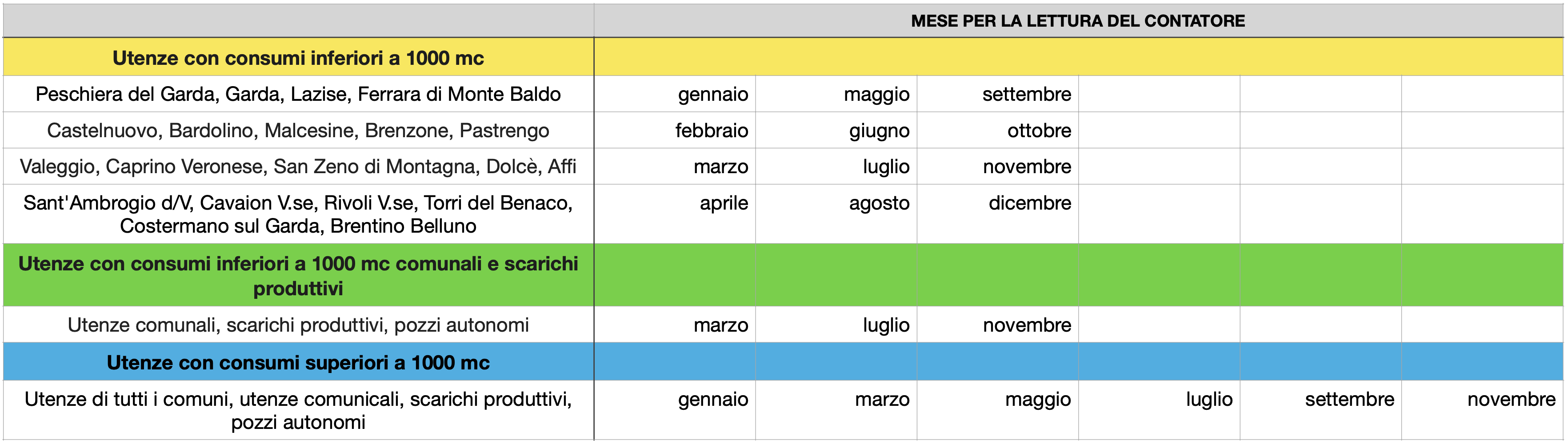Click the yellow 'Utenze con consumi inferiori a 1000 mc' heading

(x=298, y=58)
